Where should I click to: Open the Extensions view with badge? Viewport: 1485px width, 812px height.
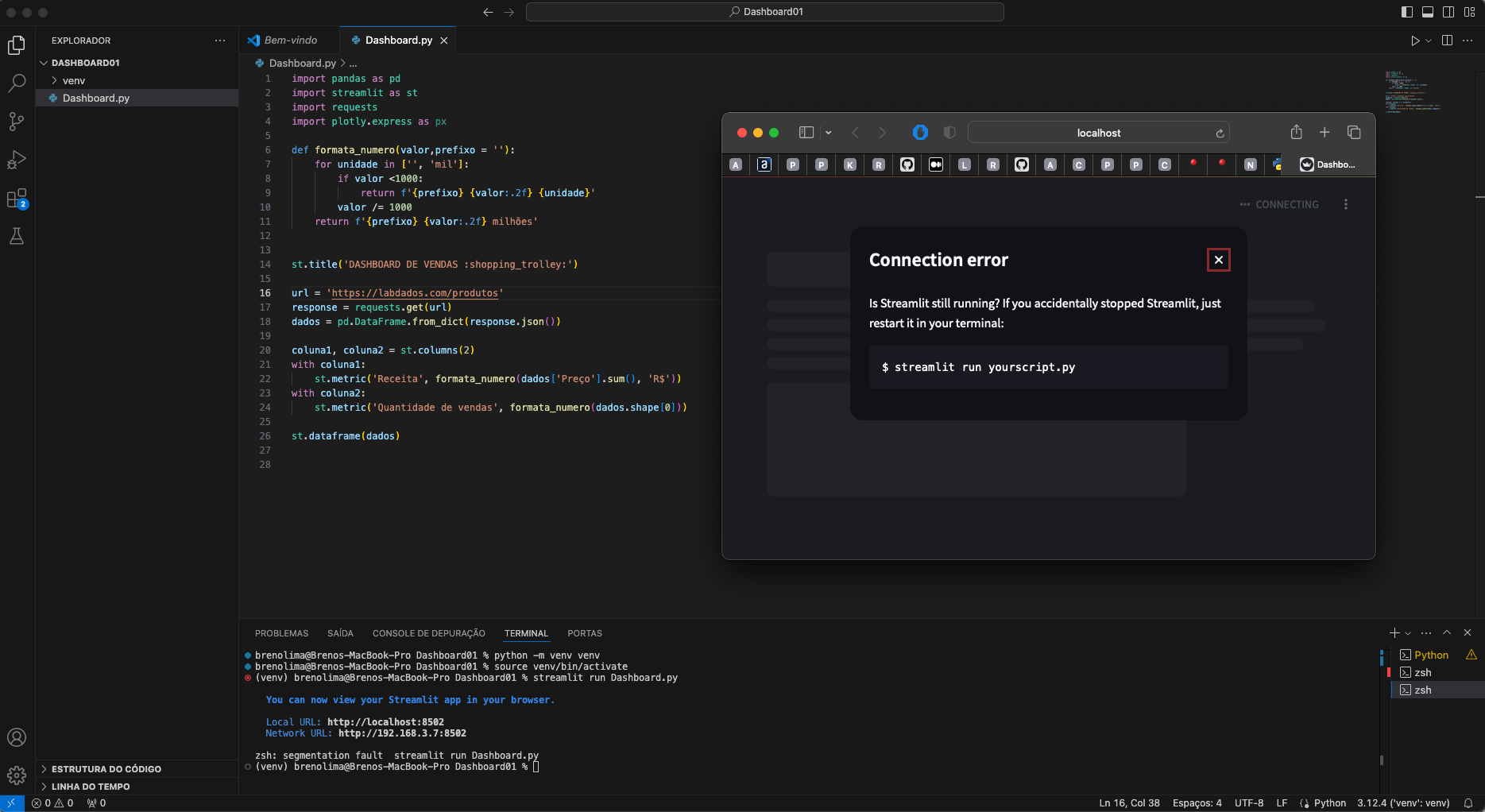[17, 198]
